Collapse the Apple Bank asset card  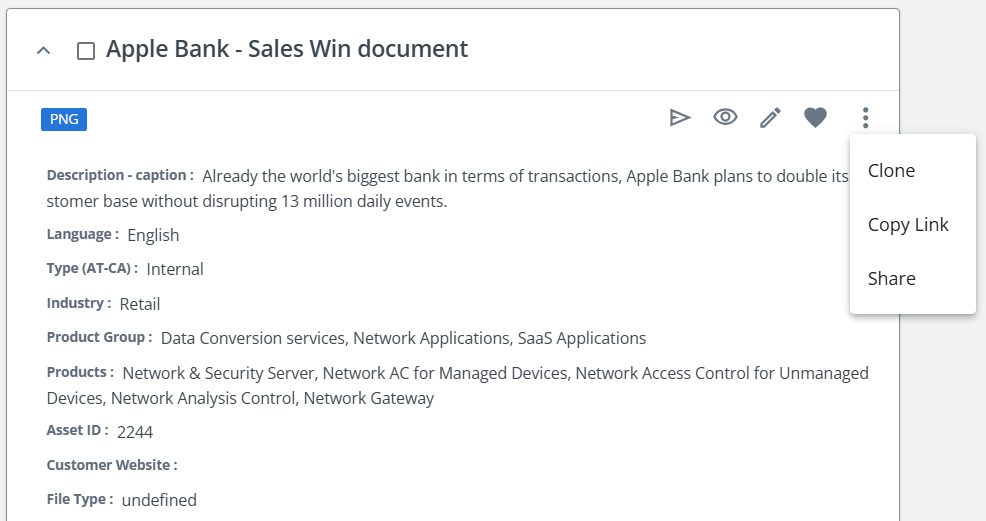click(43, 50)
